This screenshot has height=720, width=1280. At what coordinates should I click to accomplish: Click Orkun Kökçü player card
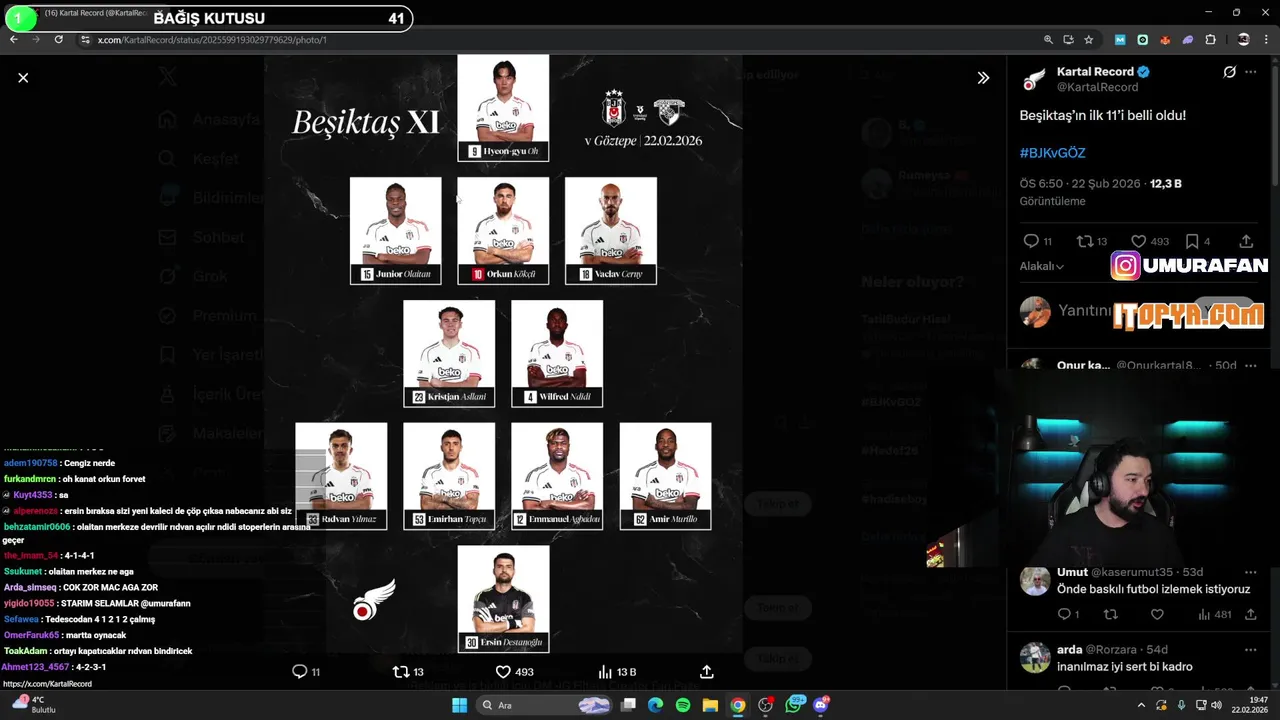pos(503,231)
